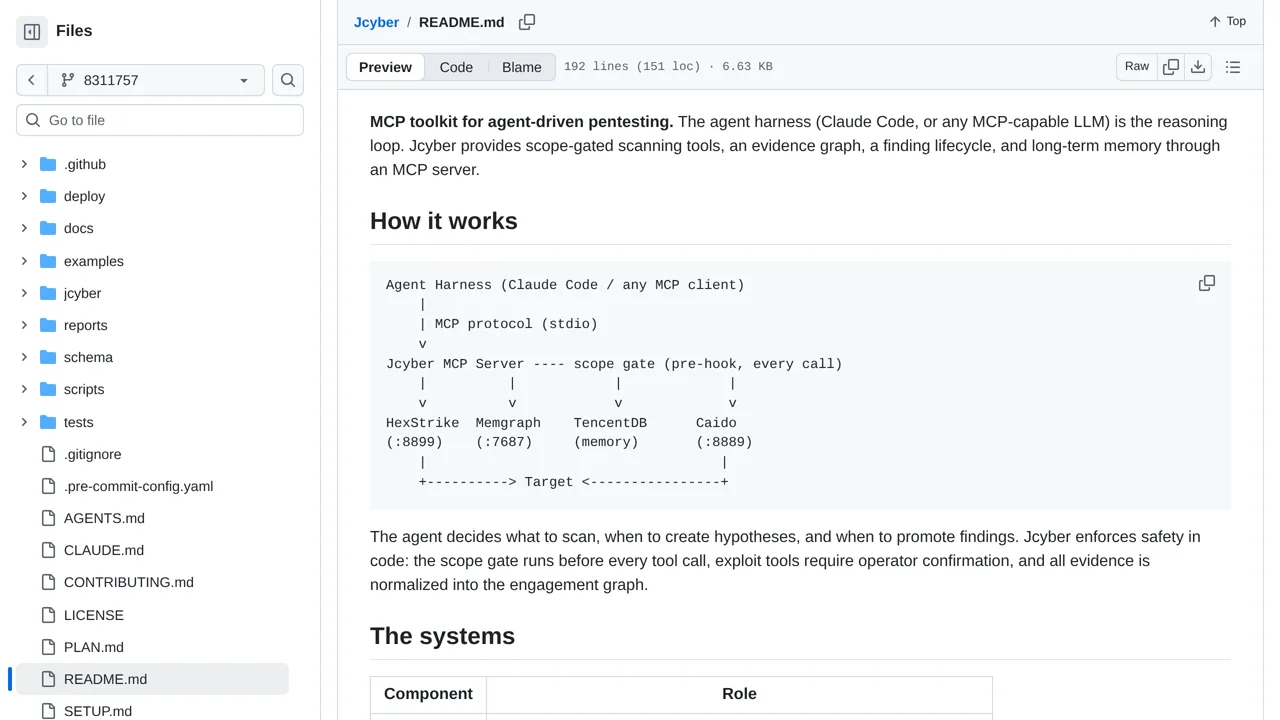Click the LICENSE file icon
1280x720 pixels.
click(x=48, y=615)
